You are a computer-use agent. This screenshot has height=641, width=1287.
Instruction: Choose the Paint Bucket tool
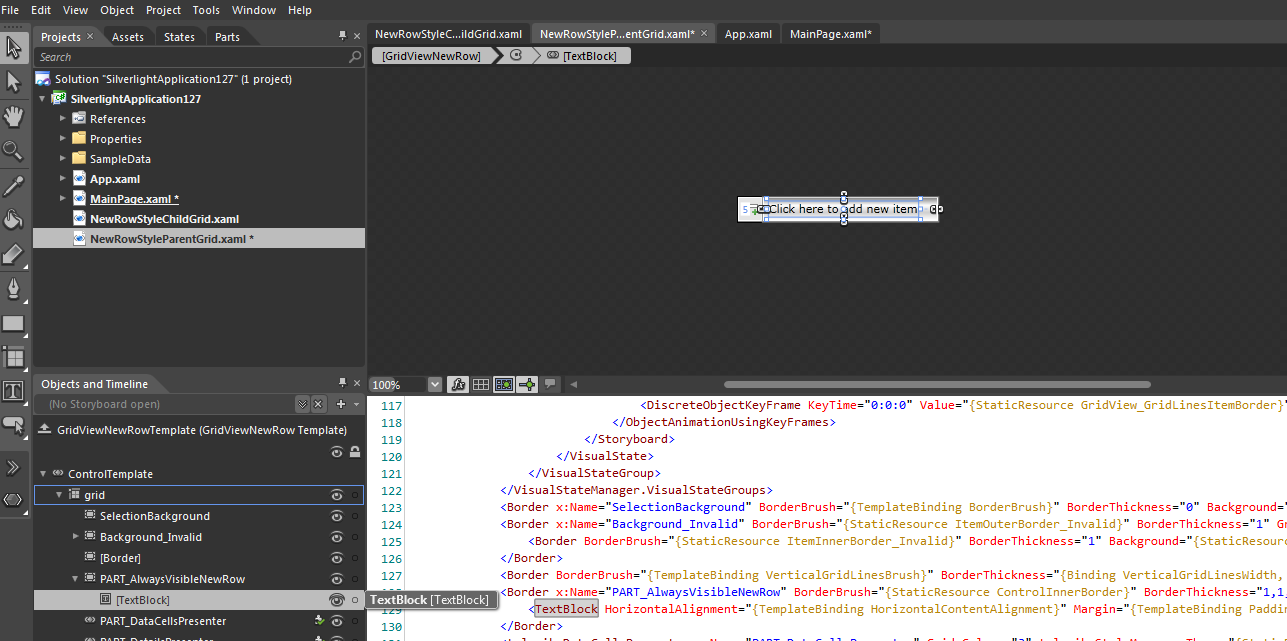click(14, 220)
